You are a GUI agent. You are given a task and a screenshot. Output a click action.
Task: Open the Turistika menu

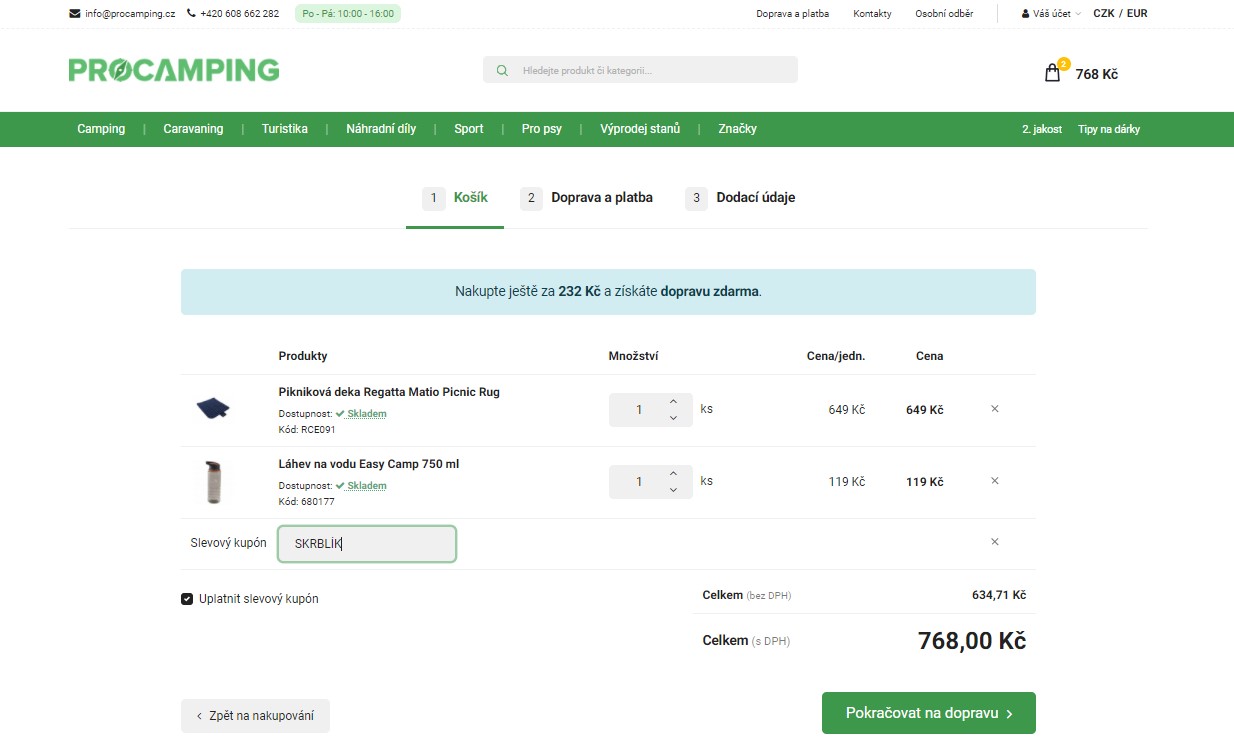click(285, 129)
